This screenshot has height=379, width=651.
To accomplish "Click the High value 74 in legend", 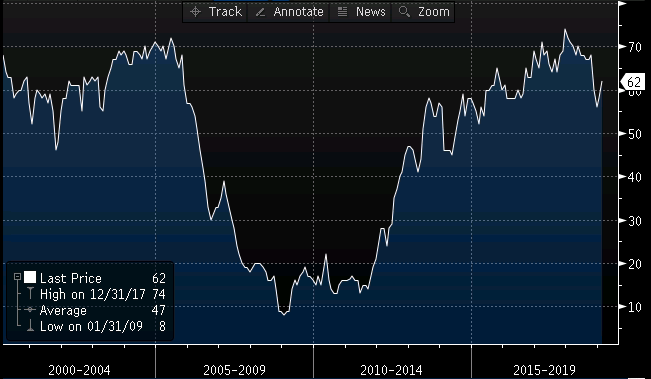I will (159, 294).
